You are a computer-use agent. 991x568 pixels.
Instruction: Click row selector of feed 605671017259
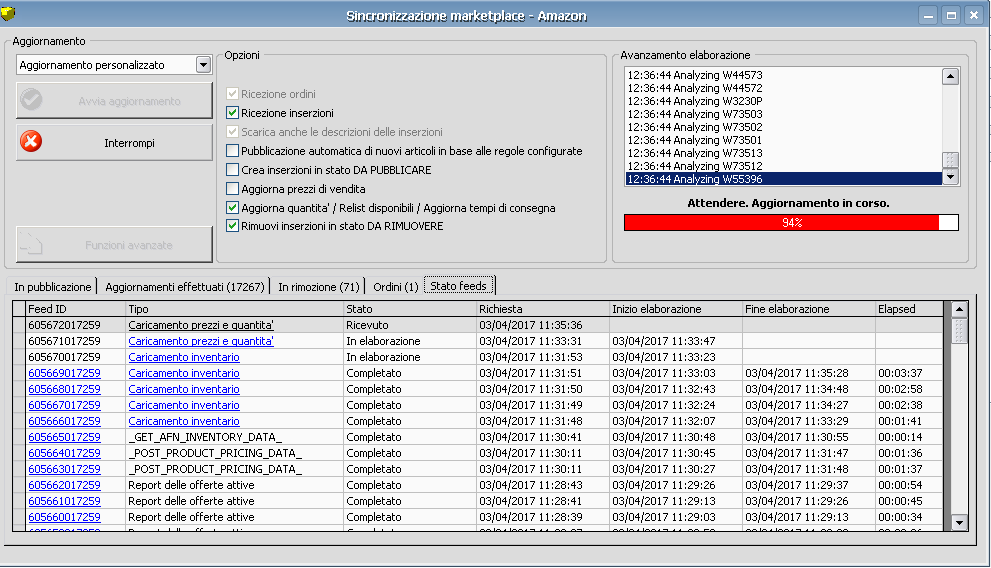tap(20, 341)
